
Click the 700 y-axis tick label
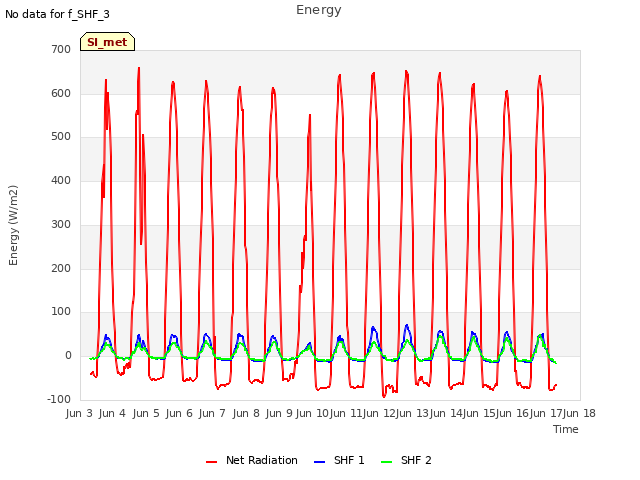pyautogui.click(x=61, y=49)
